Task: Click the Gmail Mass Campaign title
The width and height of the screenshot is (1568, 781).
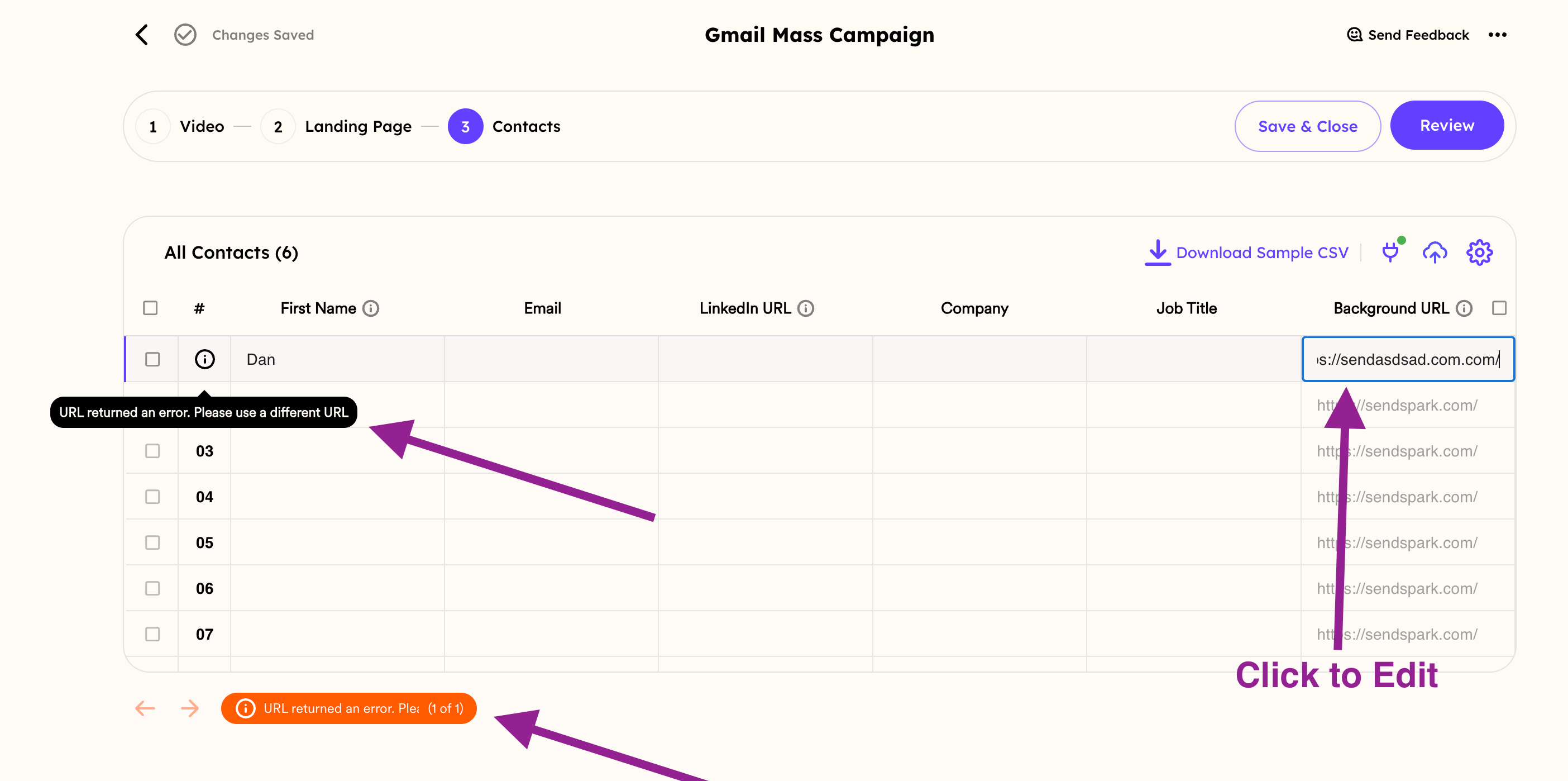Action: pos(819,35)
